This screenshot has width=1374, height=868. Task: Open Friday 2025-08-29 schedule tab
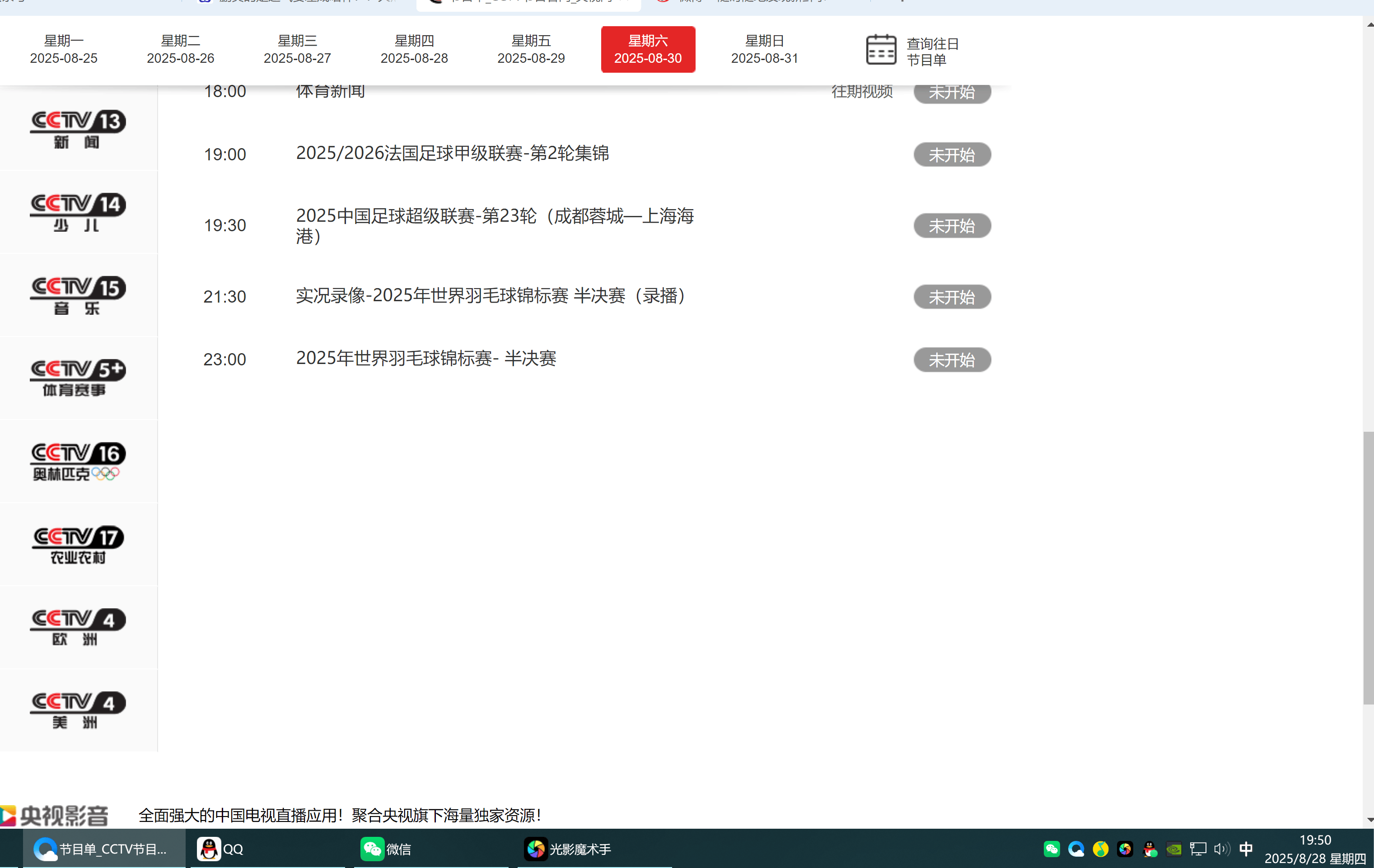pyautogui.click(x=531, y=50)
